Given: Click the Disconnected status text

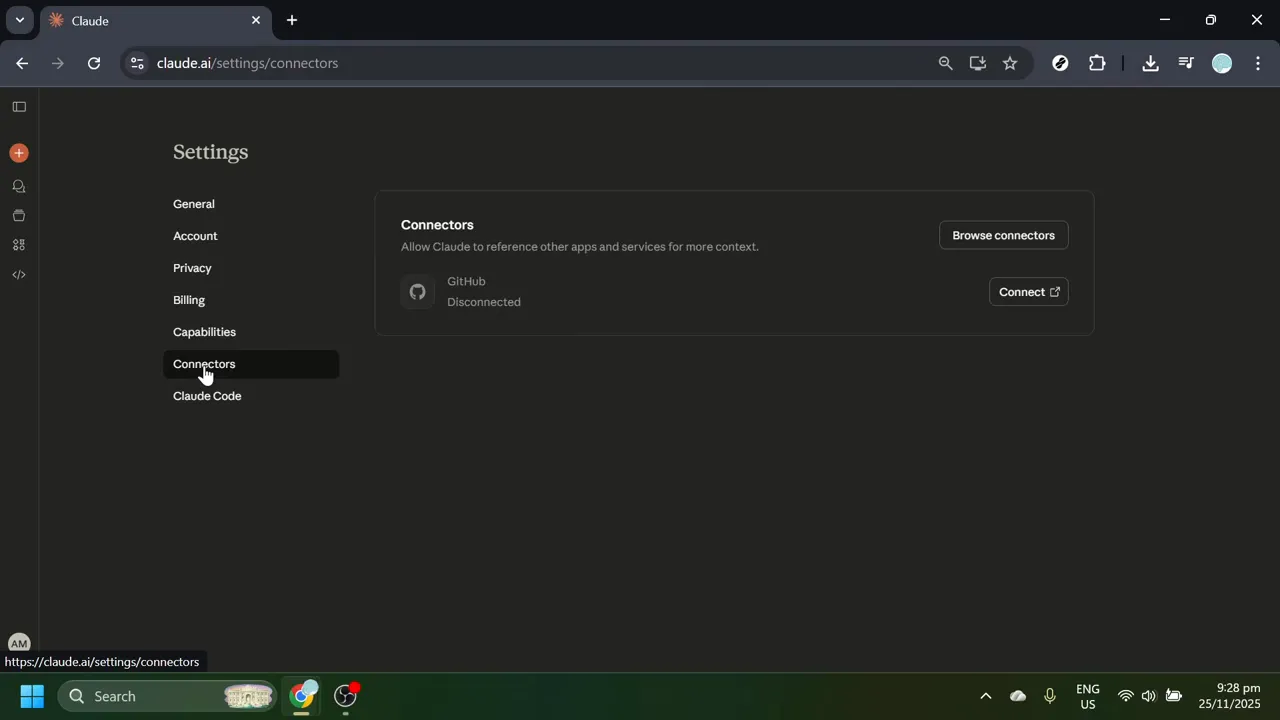Looking at the screenshot, I should coord(484,302).
